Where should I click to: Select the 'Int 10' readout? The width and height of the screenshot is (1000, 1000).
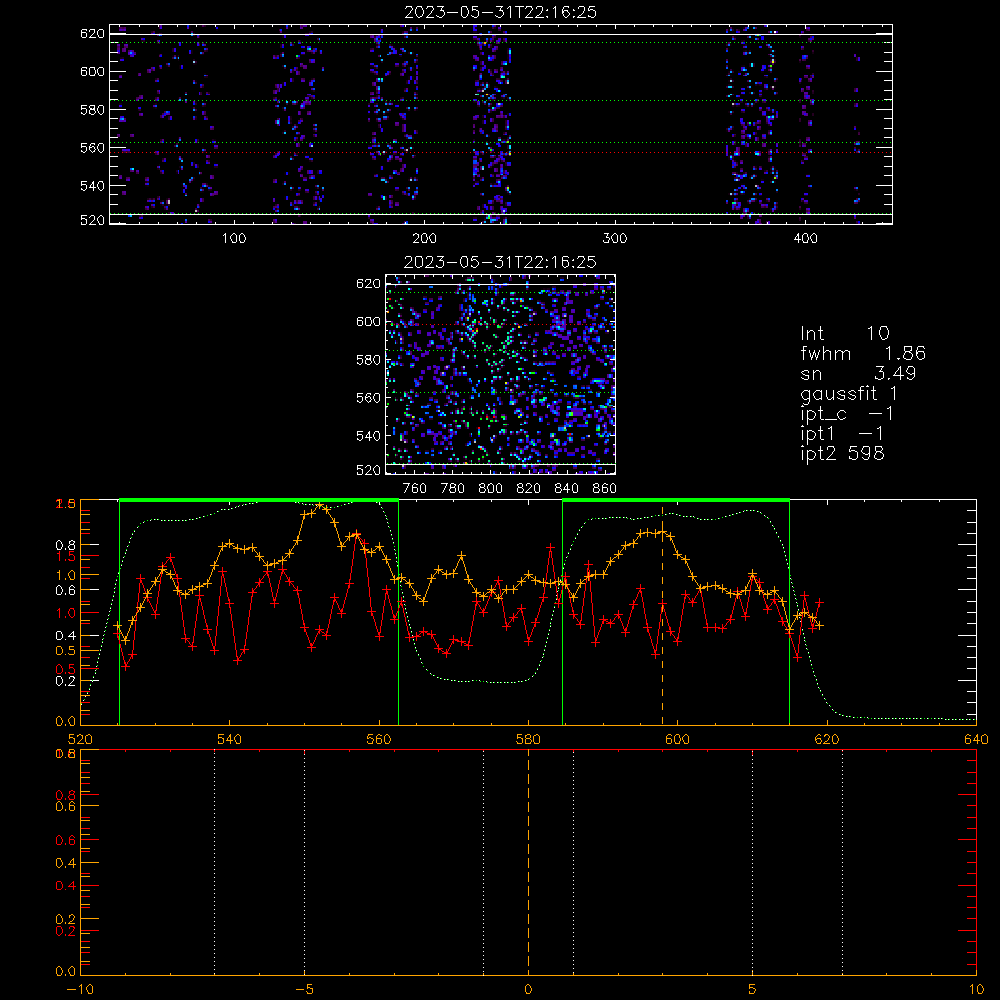[844, 333]
